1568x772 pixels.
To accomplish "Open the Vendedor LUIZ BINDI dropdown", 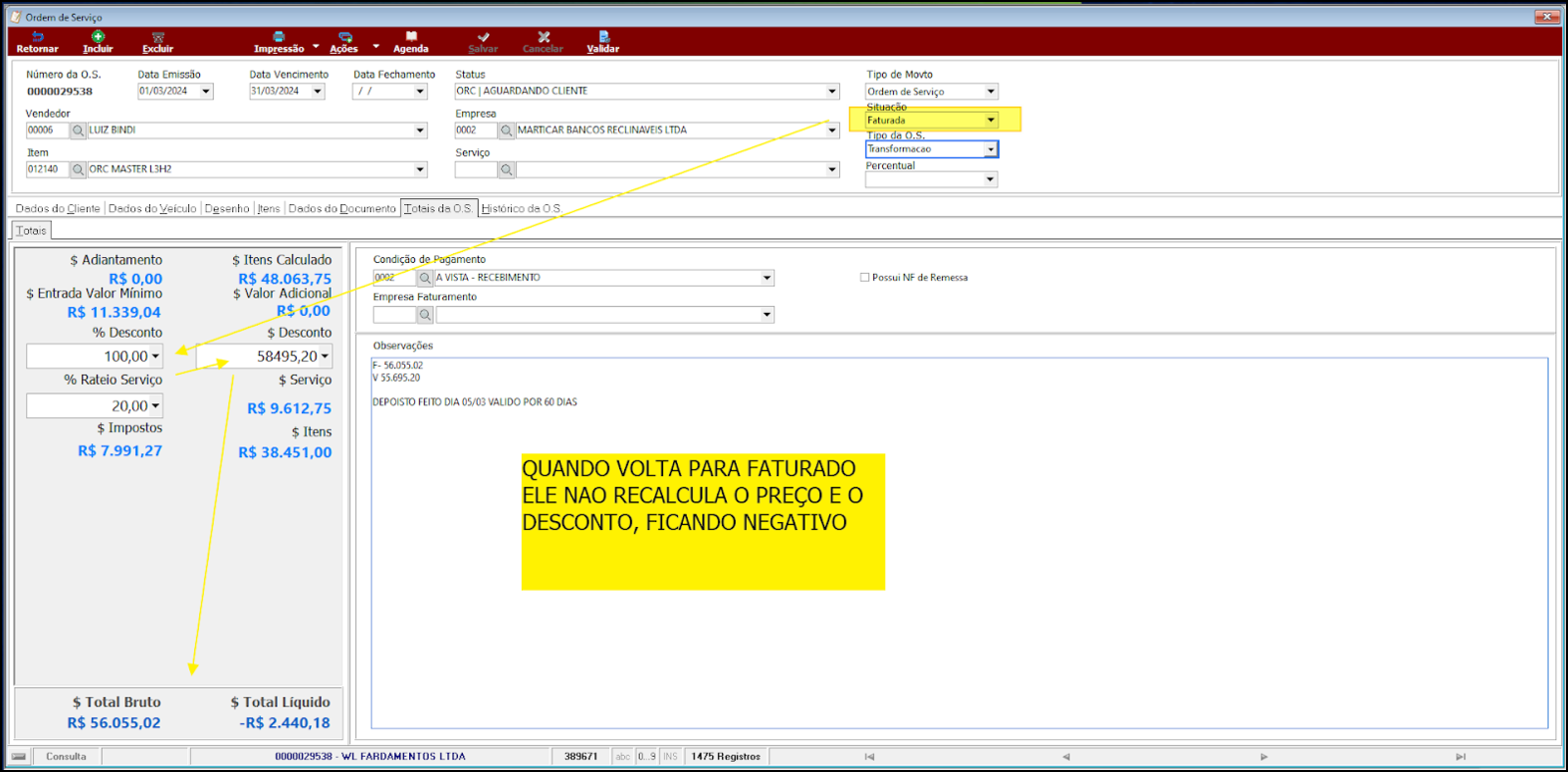I will point(420,130).
